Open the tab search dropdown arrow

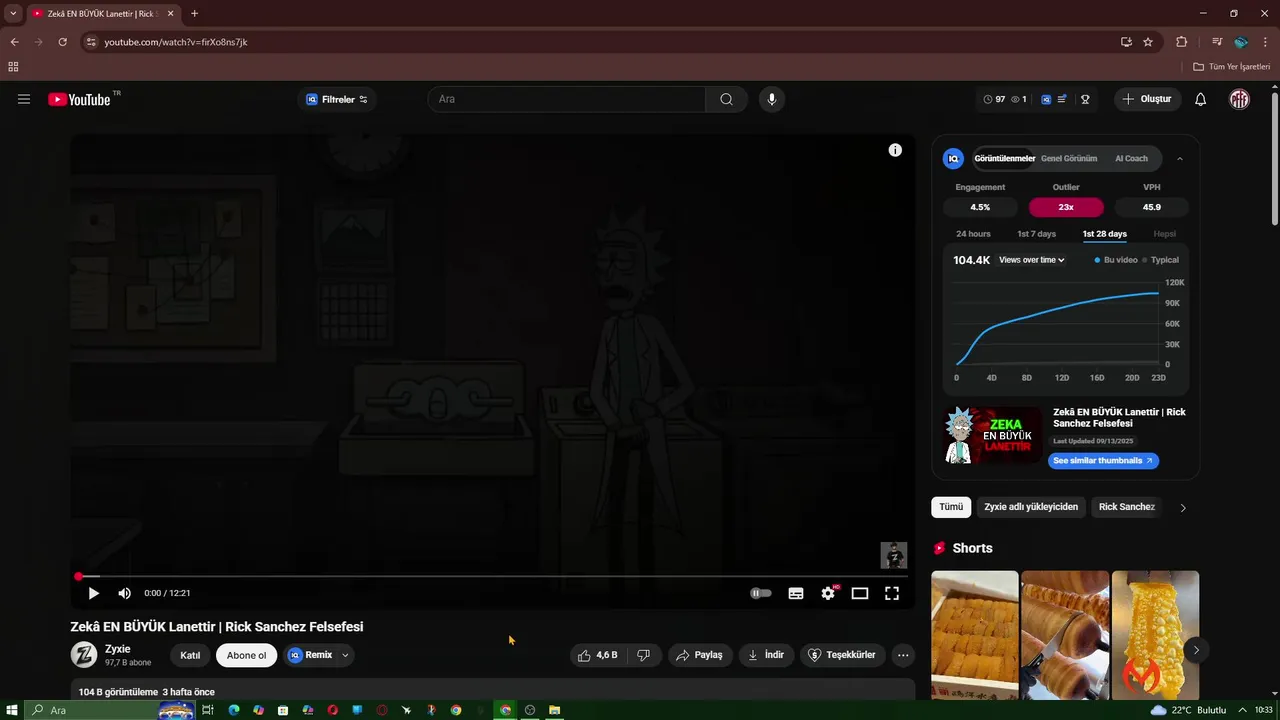13,14
